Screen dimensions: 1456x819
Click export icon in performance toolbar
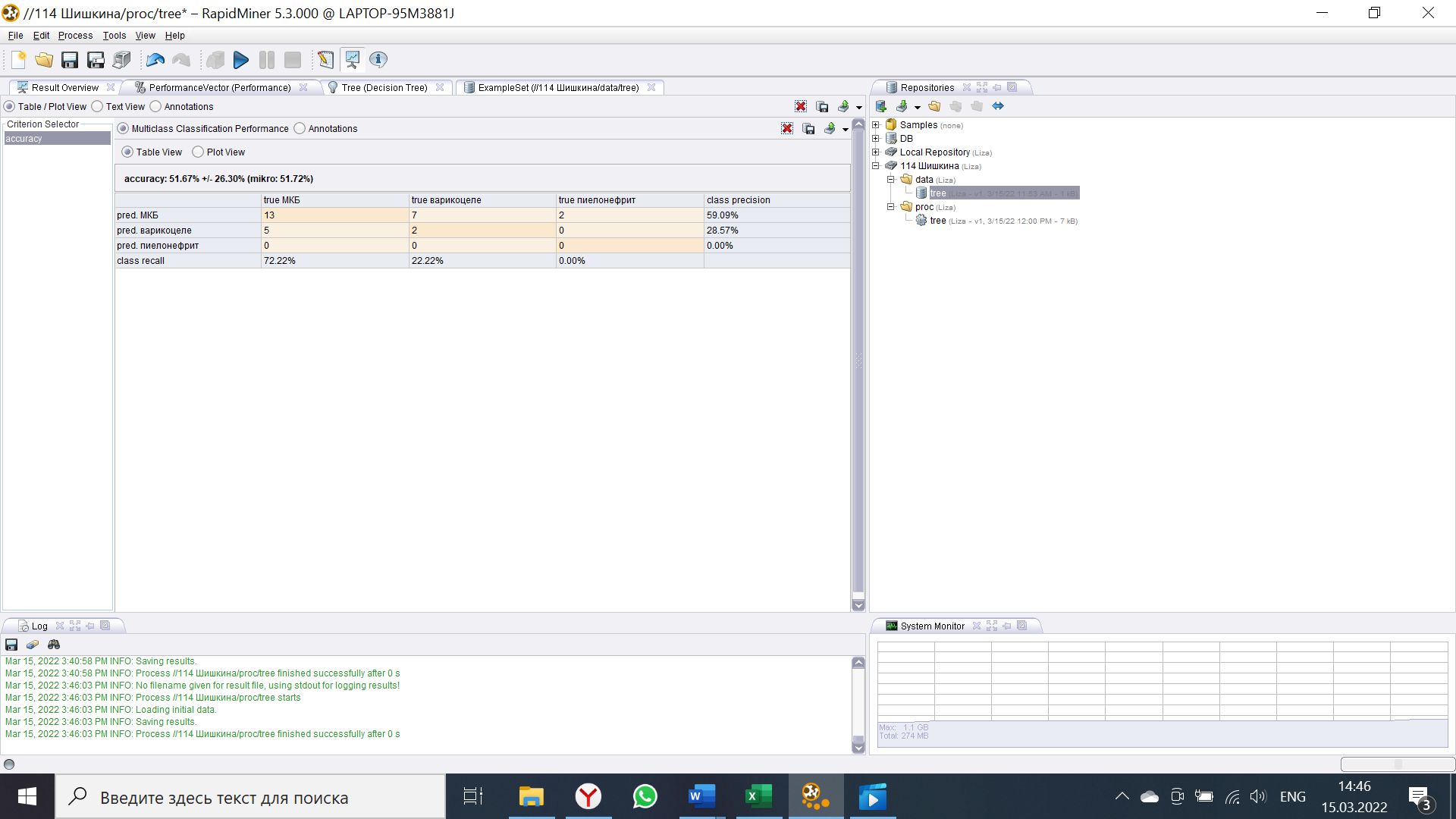[x=830, y=129]
